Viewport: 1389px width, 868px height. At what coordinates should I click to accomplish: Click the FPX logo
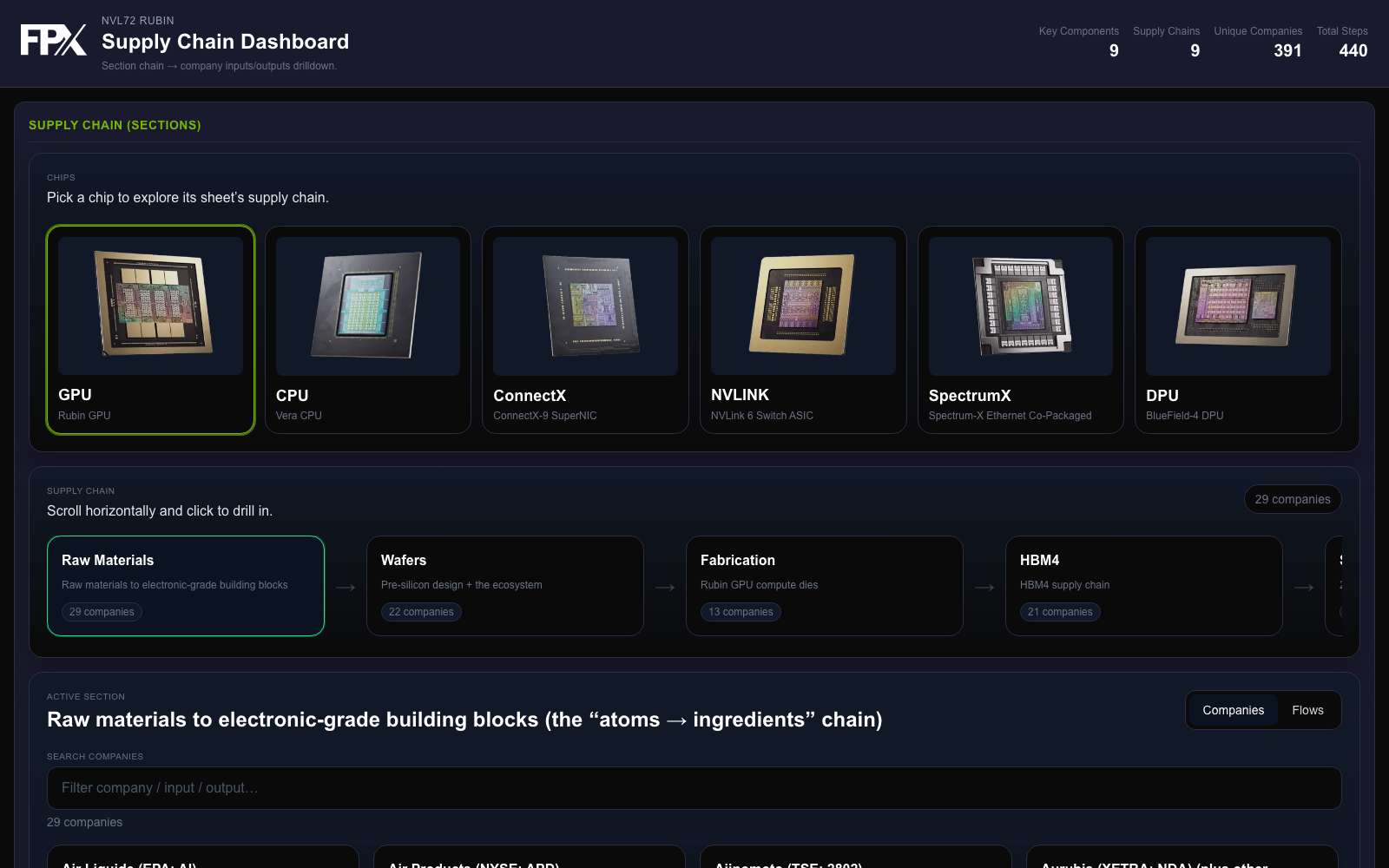(53, 40)
